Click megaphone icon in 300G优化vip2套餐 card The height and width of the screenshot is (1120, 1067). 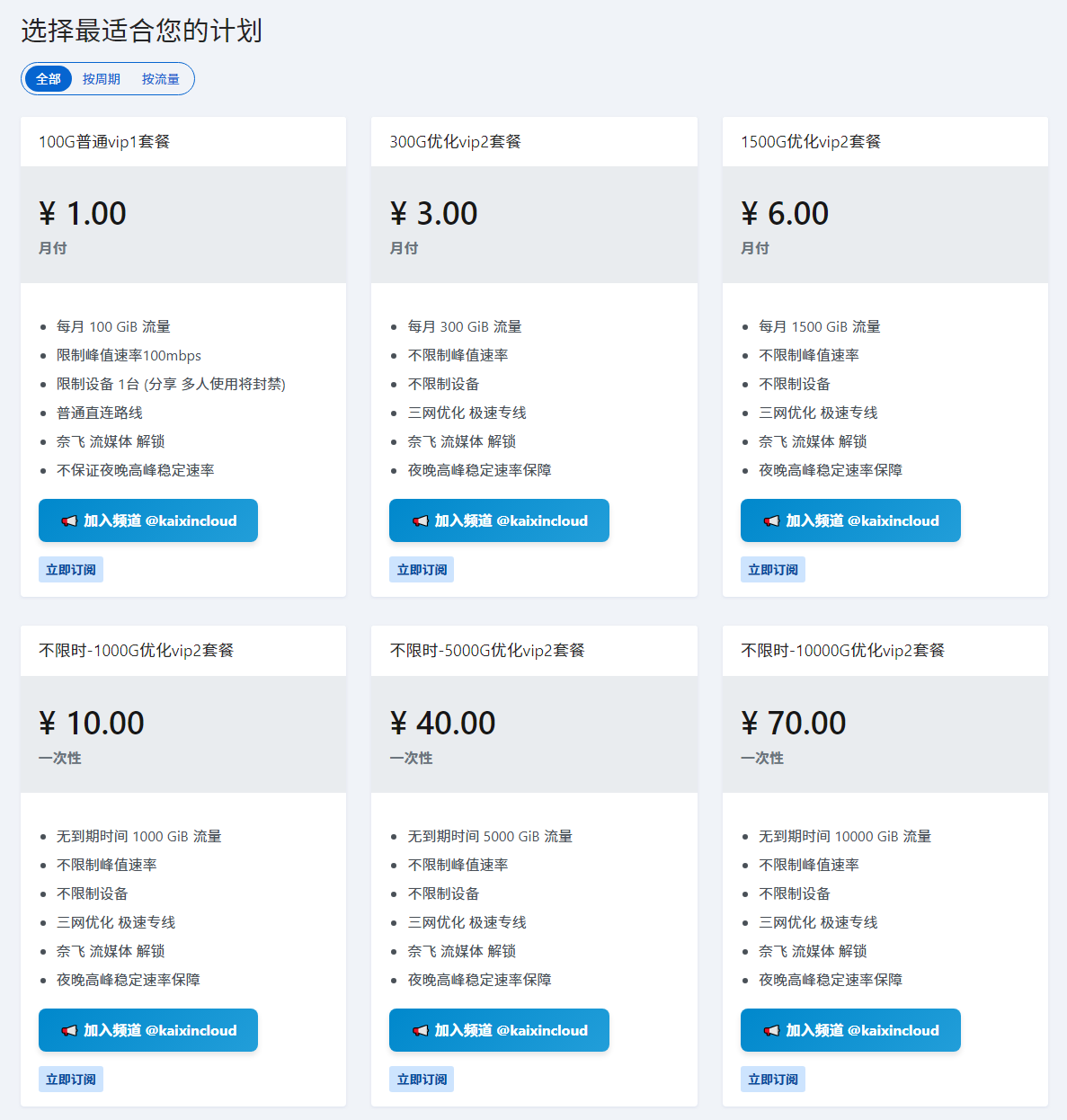coord(420,521)
